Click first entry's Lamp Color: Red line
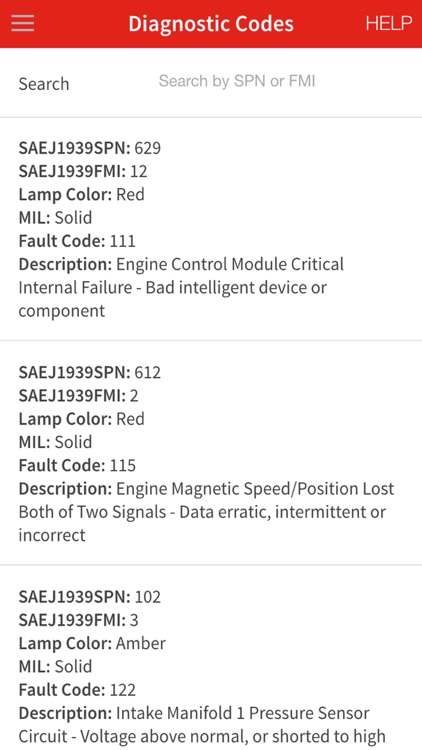 tap(81, 194)
